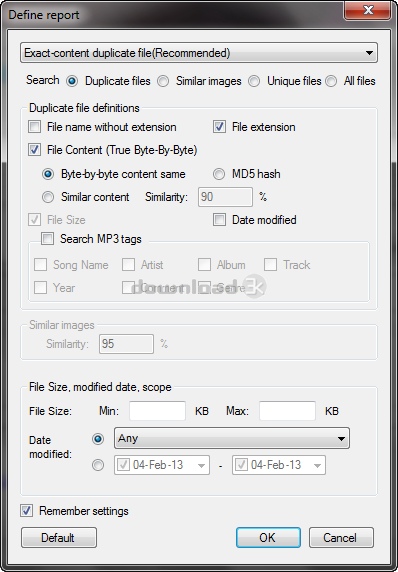Screen dimensions: 398x572
Task: Click the Max file size input field
Action: pyautogui.click(x=287, y=411)
